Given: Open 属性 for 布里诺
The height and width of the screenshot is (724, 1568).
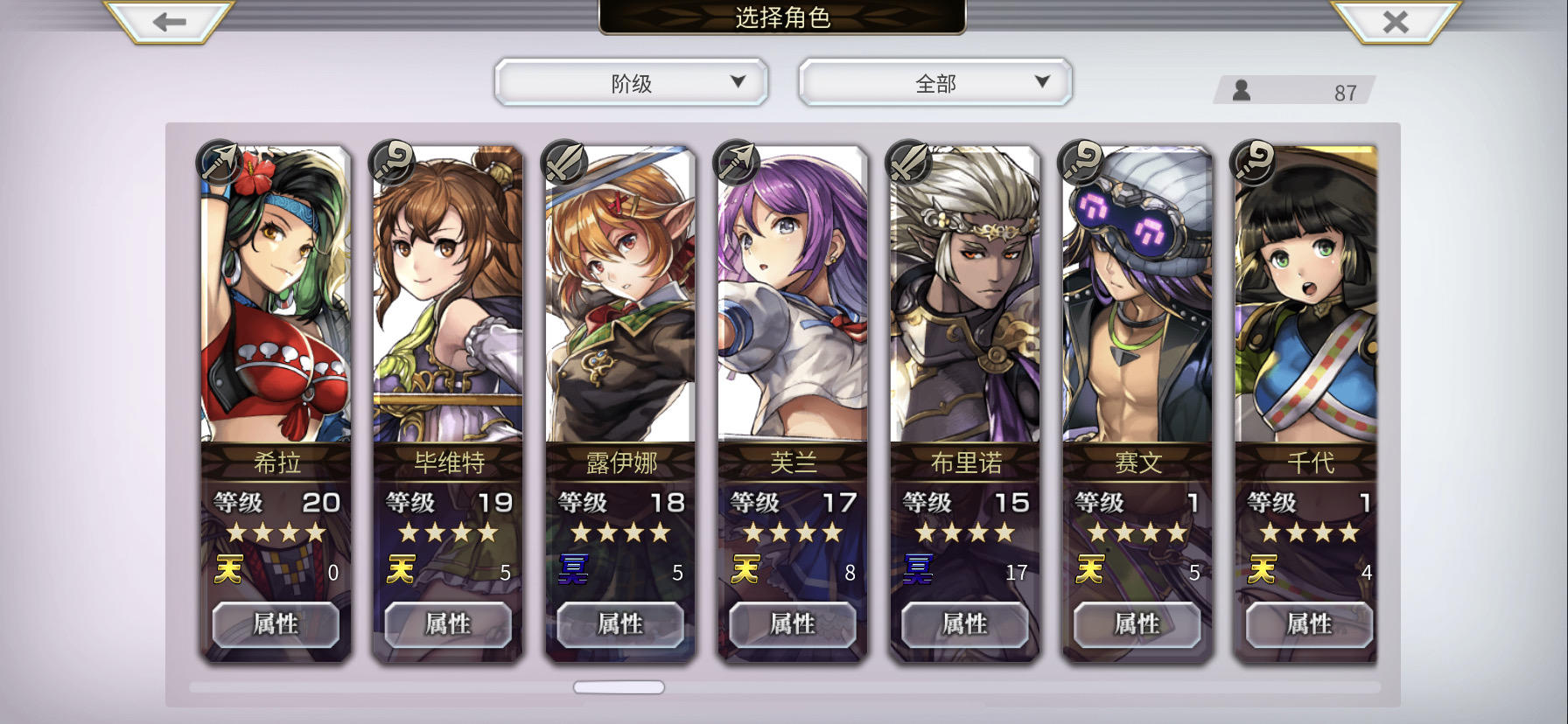Looking at the screenshot, I should tap(965, 624).
